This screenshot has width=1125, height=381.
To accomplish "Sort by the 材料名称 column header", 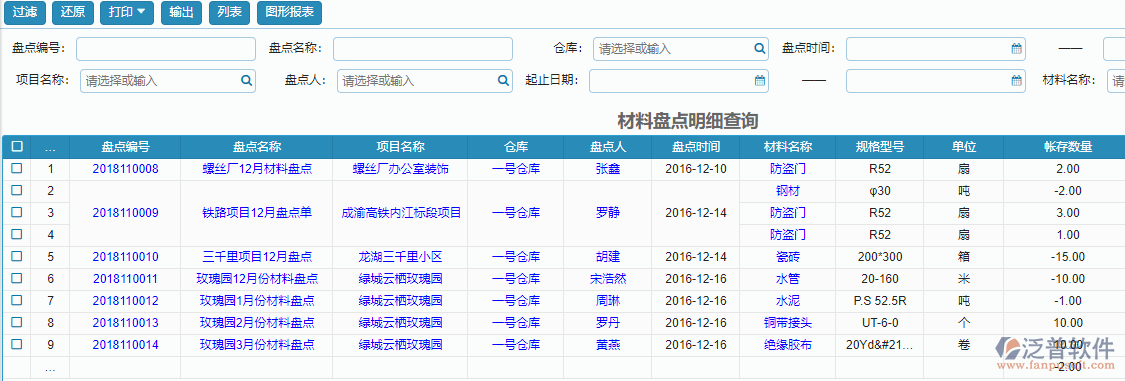I will coord(787,146).
